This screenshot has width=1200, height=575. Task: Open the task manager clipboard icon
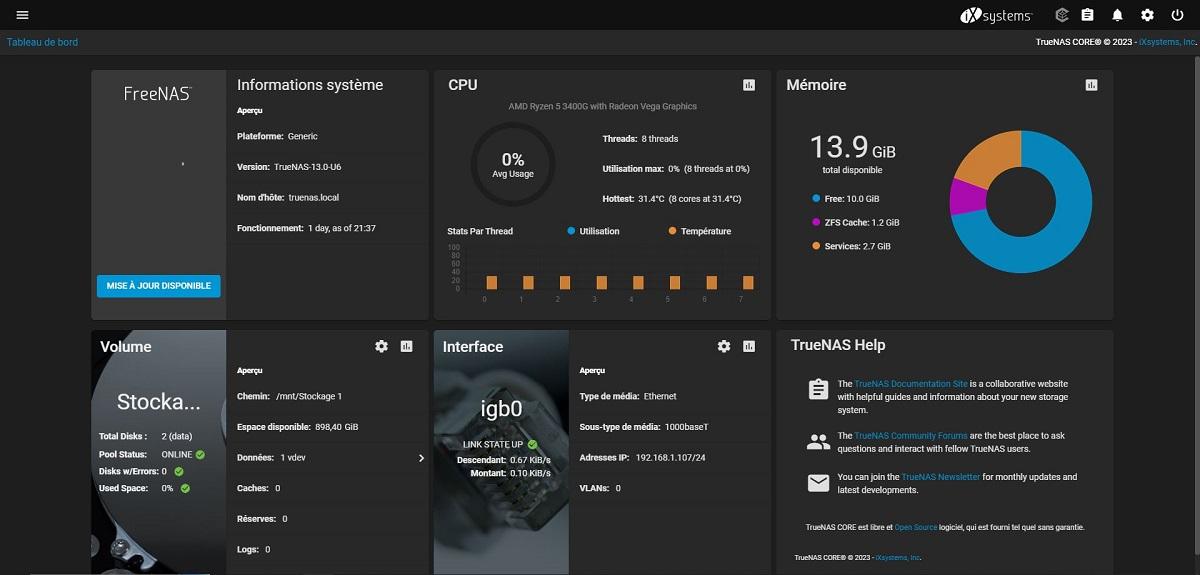pos(1088,15)
